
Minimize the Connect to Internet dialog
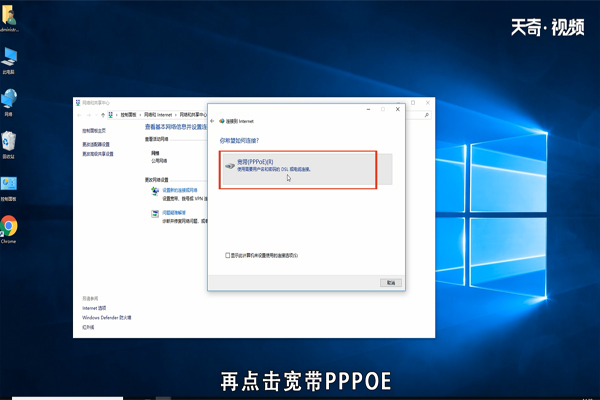point(368,109)
